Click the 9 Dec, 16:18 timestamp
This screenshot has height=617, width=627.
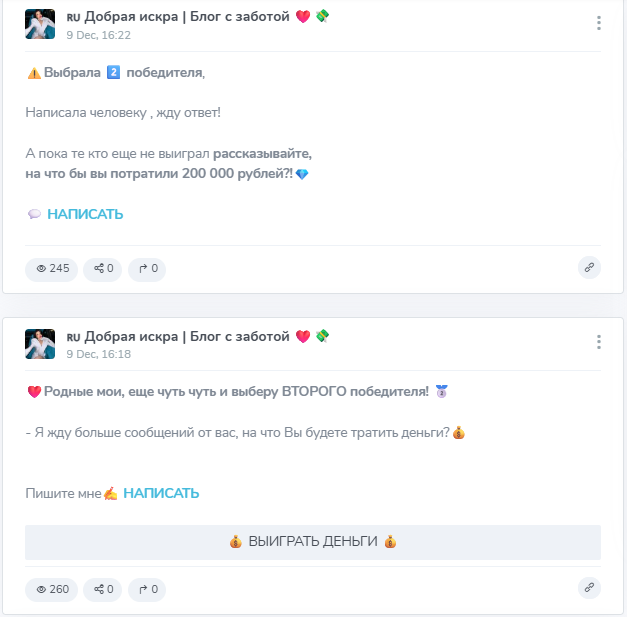click(98, 354)
